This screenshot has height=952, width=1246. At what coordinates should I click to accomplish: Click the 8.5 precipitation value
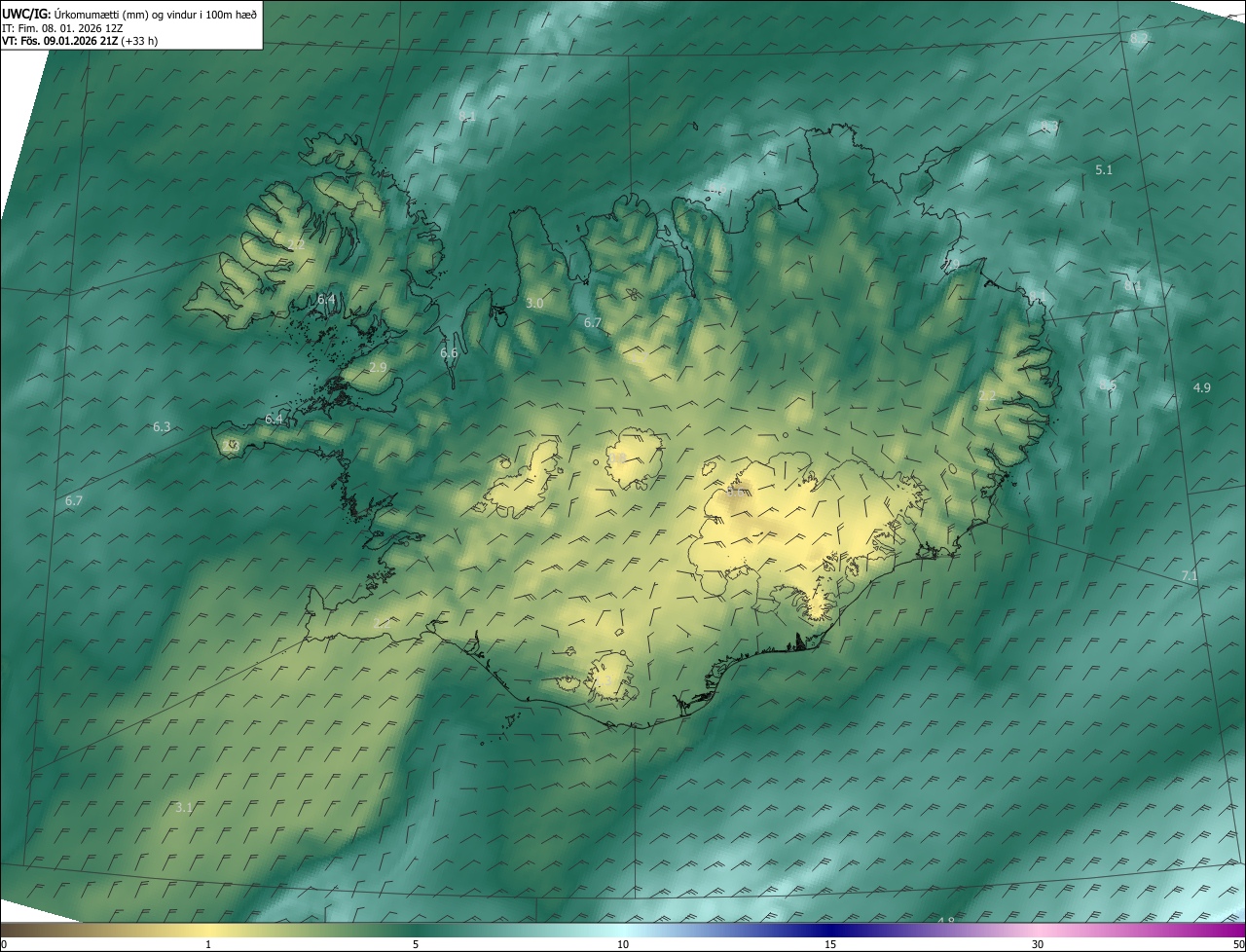(x=1108, y=385)
